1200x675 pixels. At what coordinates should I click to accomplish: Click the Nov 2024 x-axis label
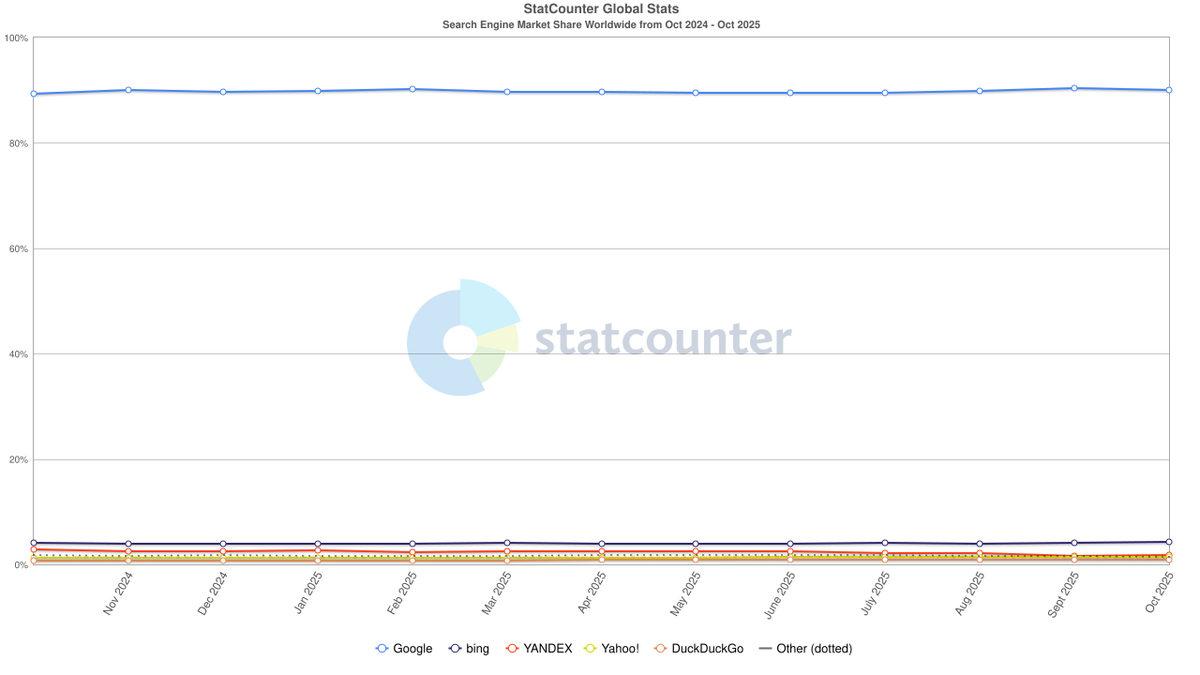tap(118, 593)
